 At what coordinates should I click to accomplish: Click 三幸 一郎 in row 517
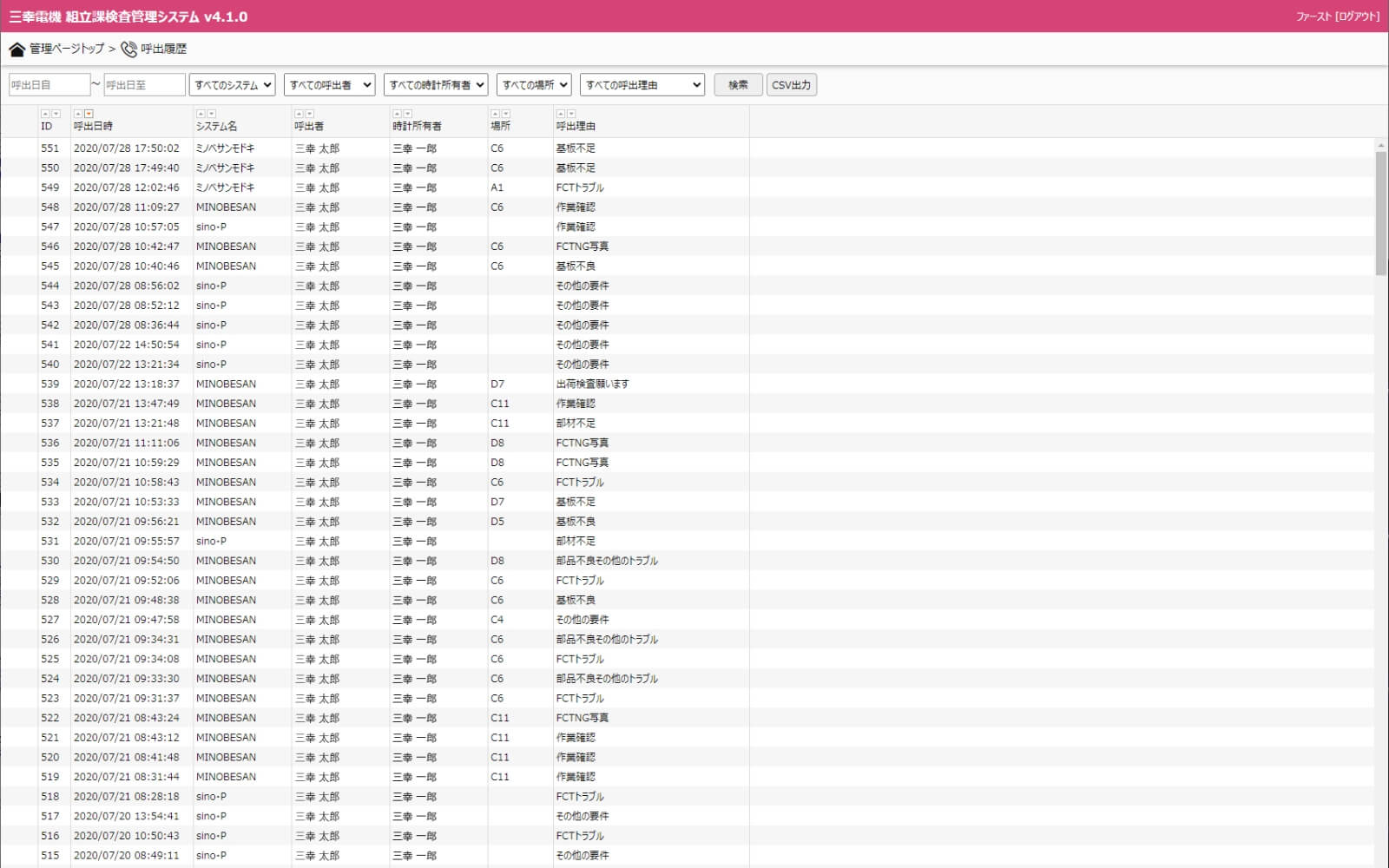click(415, 816)
